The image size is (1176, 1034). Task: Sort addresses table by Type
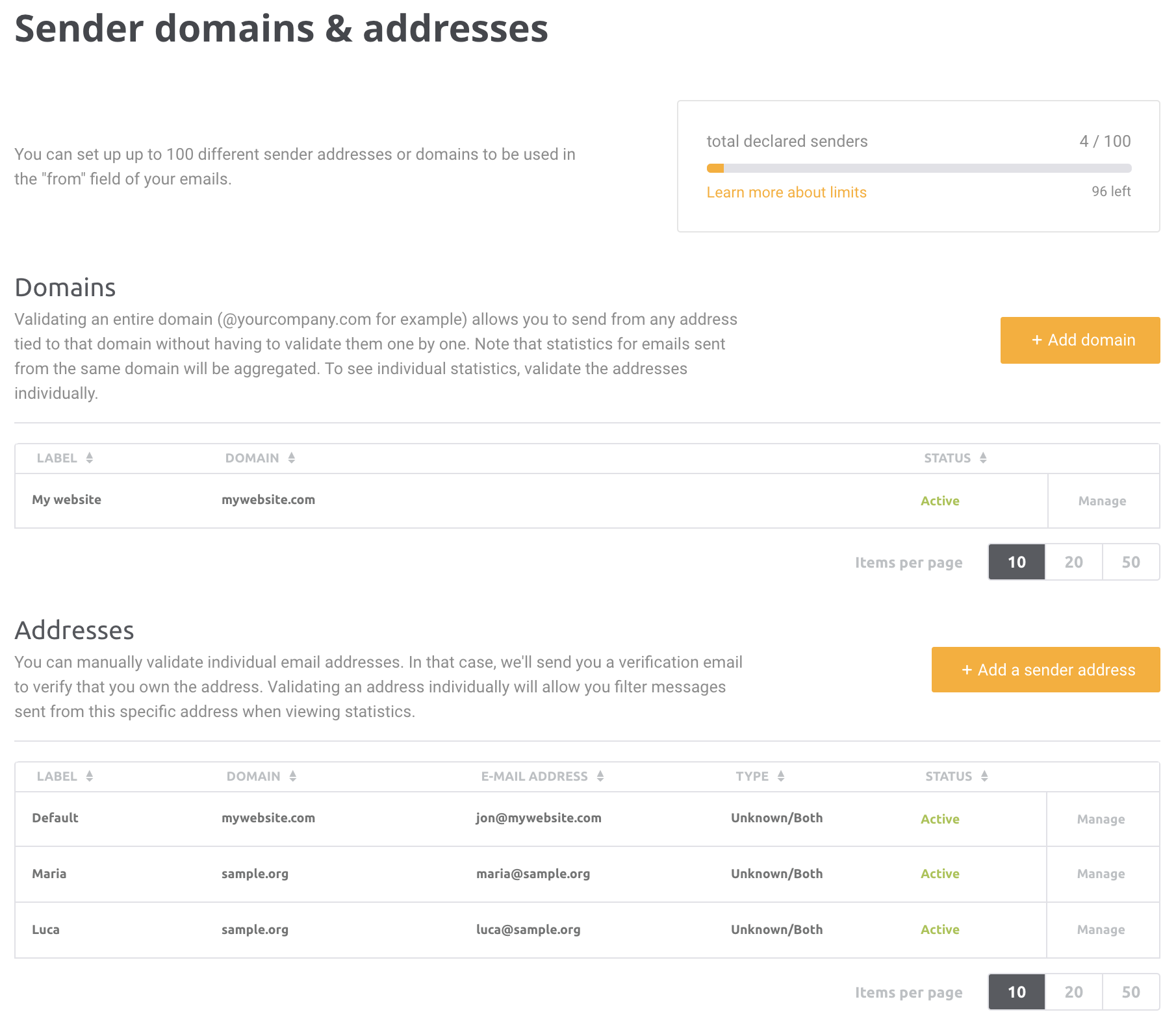[760, 776]
